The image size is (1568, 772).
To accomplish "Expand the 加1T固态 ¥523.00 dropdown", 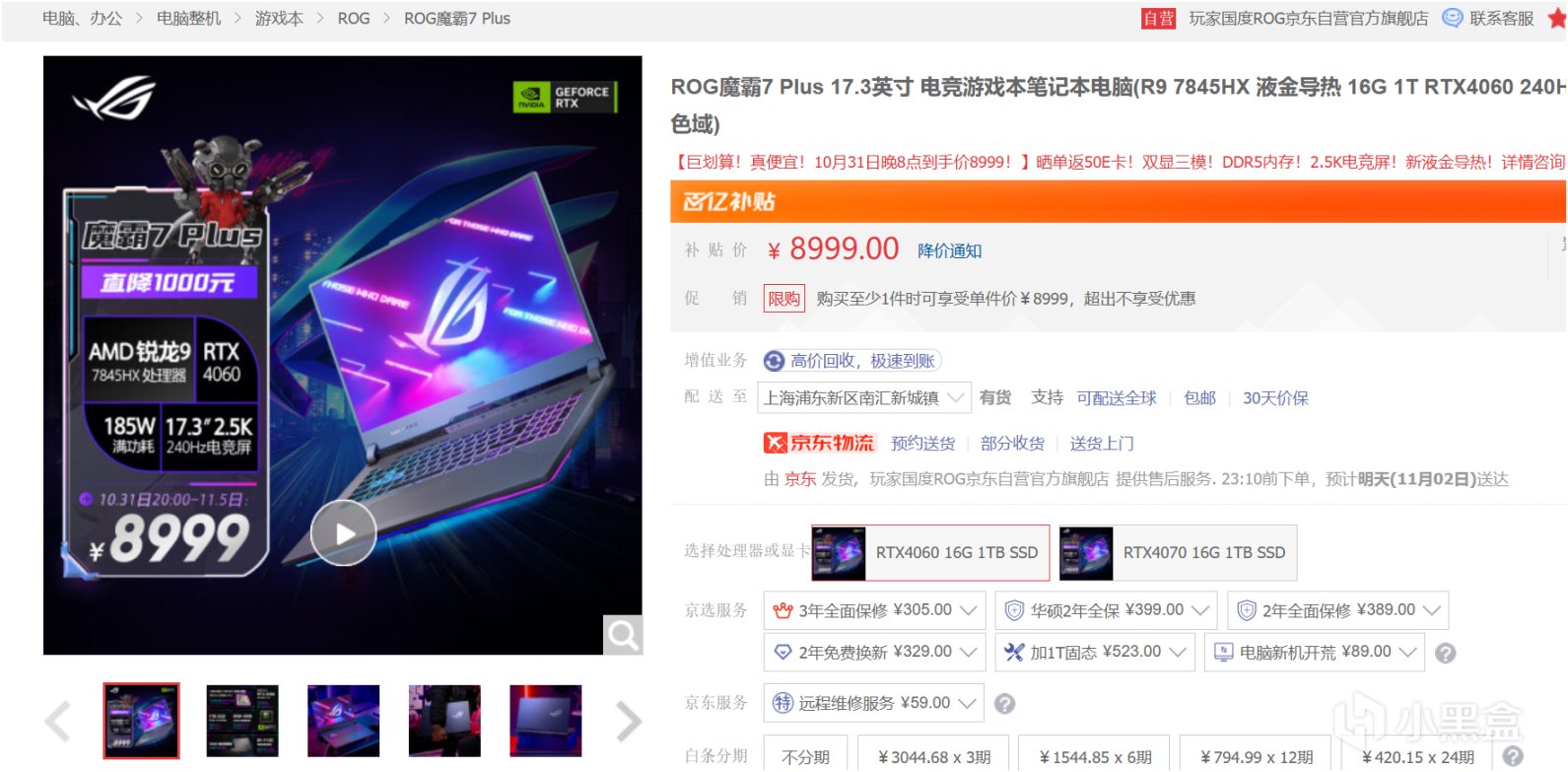I will [1094, 652].
